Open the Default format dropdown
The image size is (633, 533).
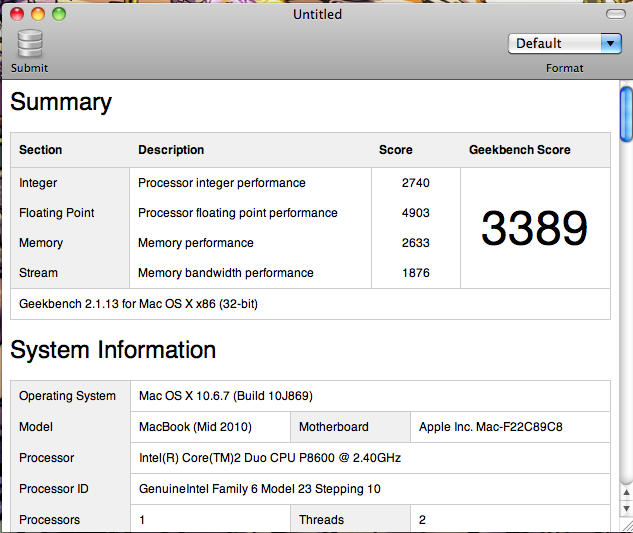tap(564, 43)
